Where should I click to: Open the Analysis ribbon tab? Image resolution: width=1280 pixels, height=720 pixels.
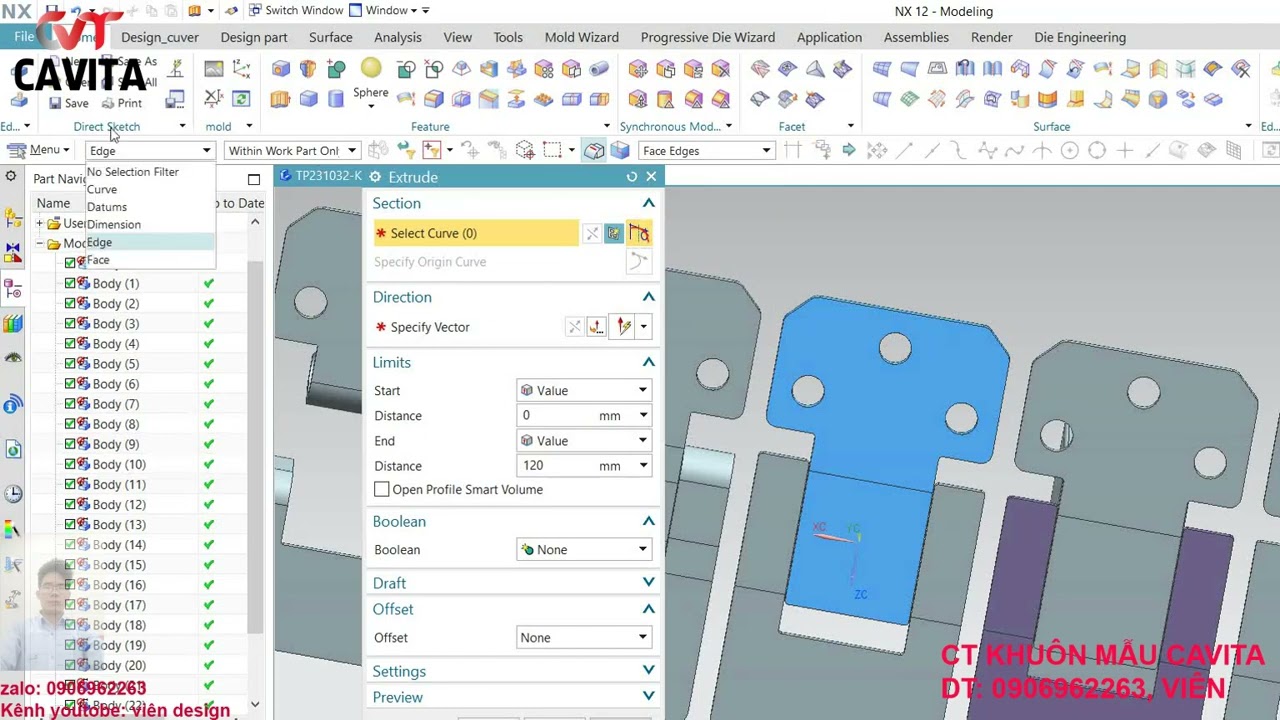coord(398,37)
